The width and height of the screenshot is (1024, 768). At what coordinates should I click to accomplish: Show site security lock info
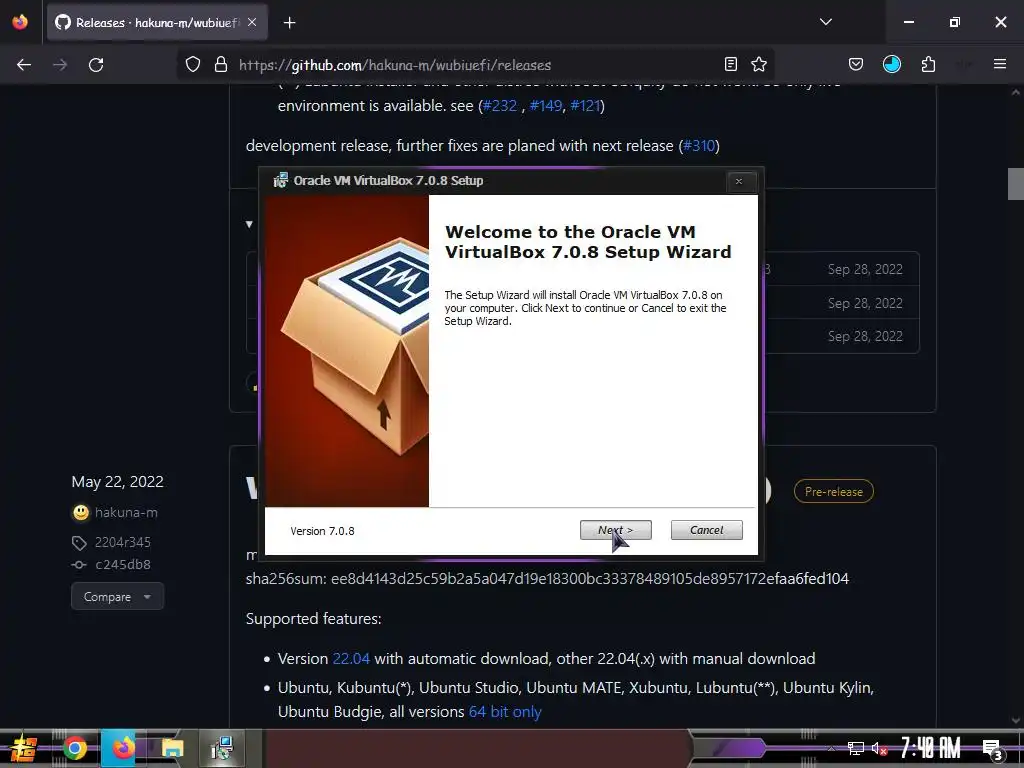pos(221,65)
